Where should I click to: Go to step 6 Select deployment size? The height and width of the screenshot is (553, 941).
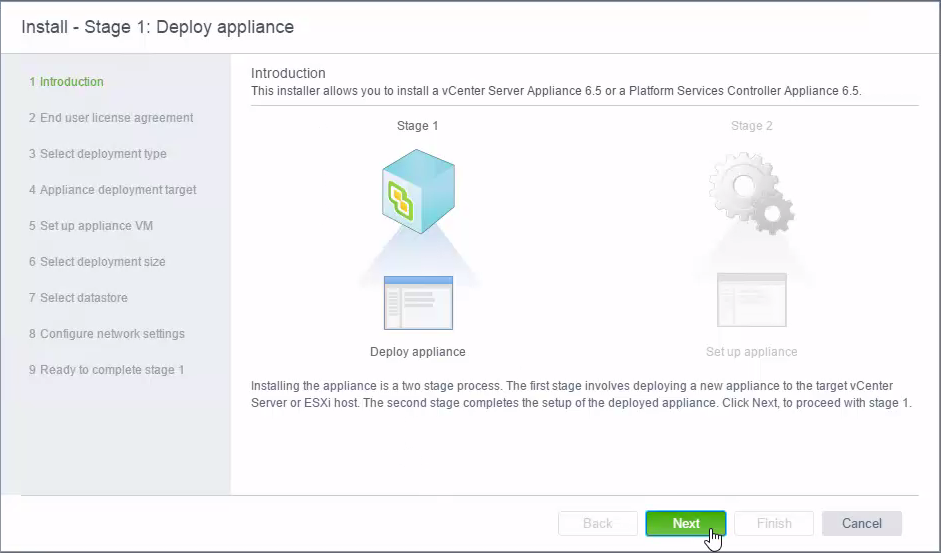click(x=97, y=262)
